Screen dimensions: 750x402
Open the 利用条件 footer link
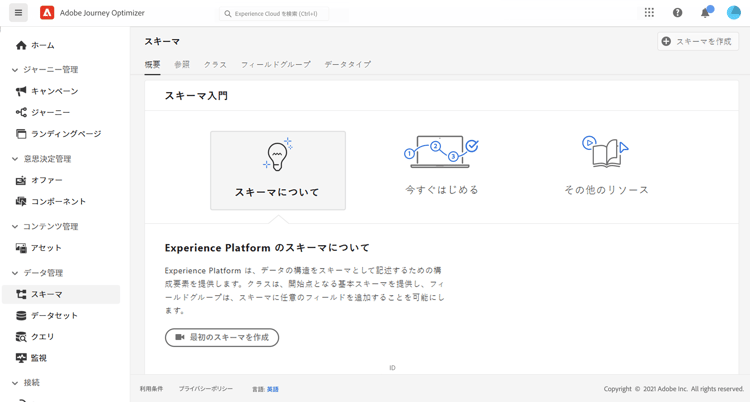pyautogui.click(x=151, y=389)
